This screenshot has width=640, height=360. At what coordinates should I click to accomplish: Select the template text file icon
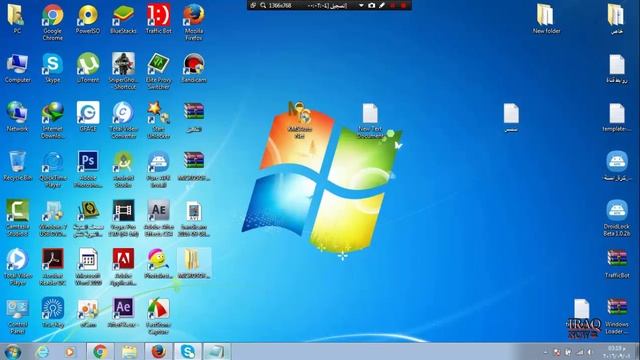(617, 117)
